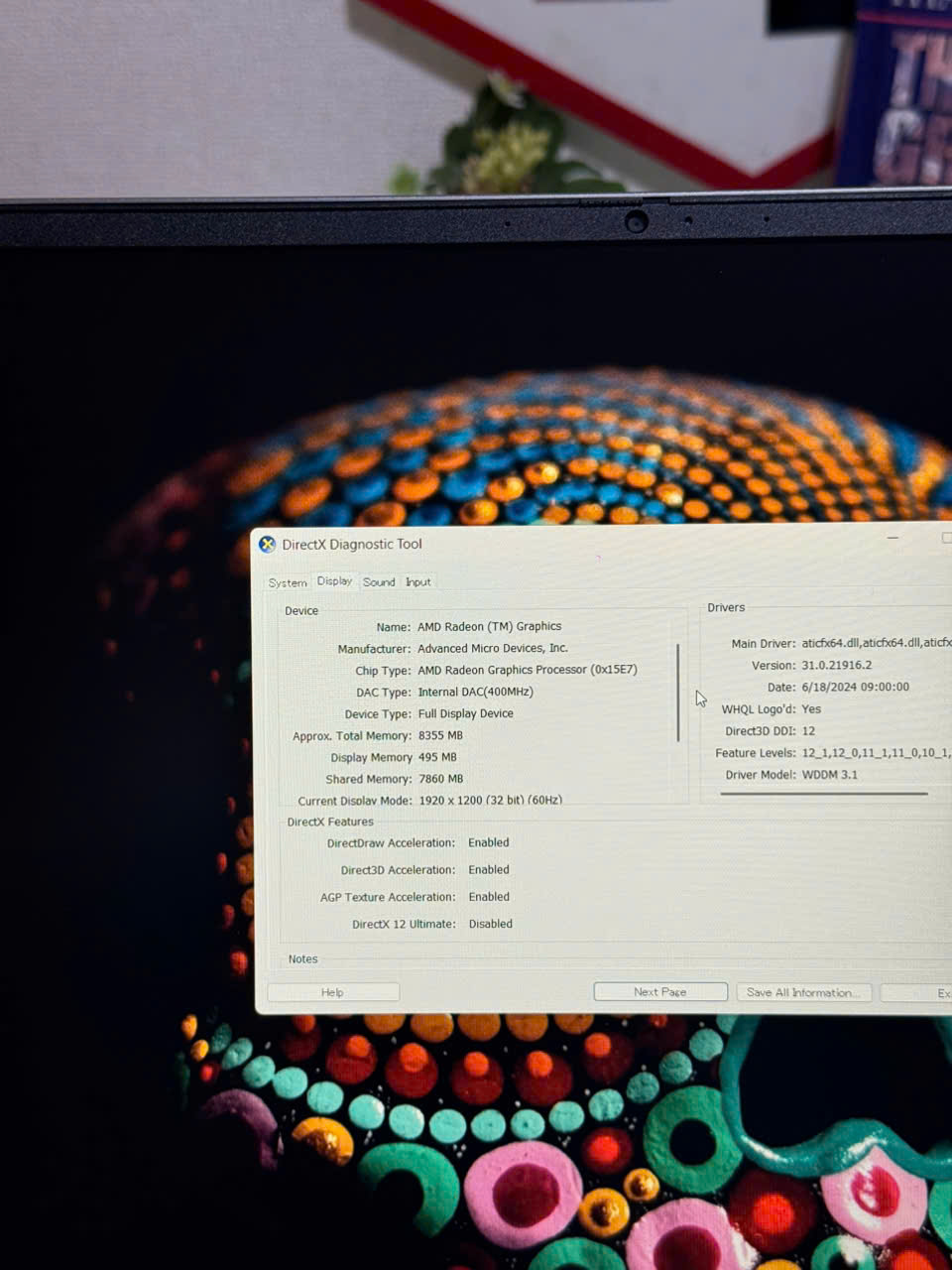Click the Direct3D DDI value 12

pyautogui.click(x=808, y=730)
